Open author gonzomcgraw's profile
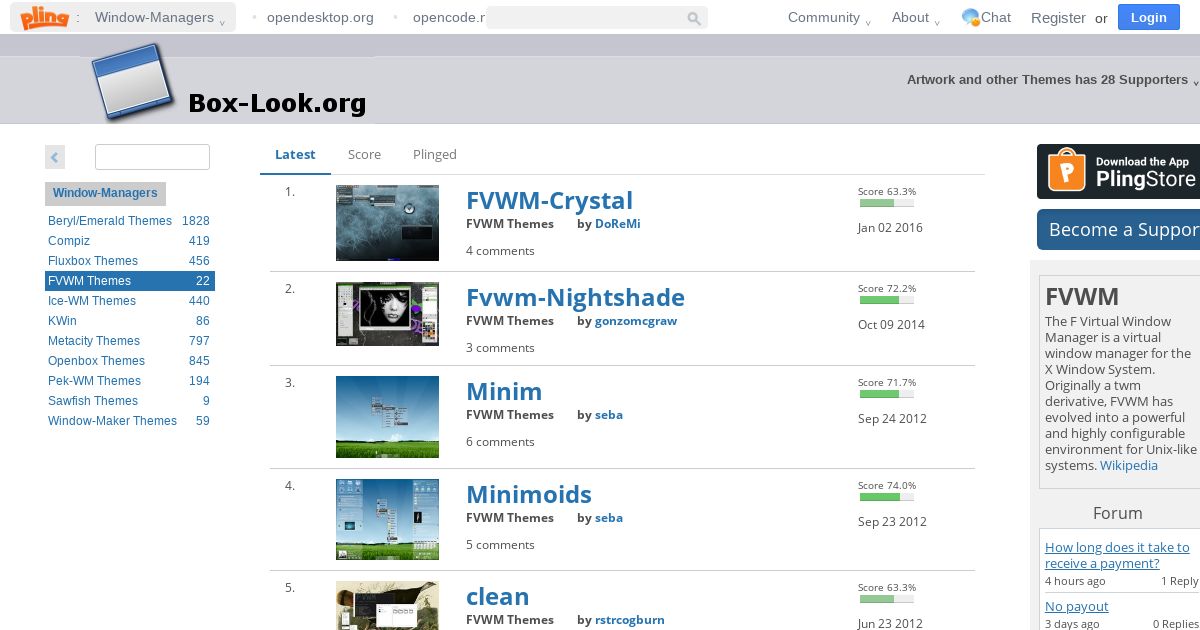Image resolution: width=1200 pixels, height=630 pixels. click(636, 321)
